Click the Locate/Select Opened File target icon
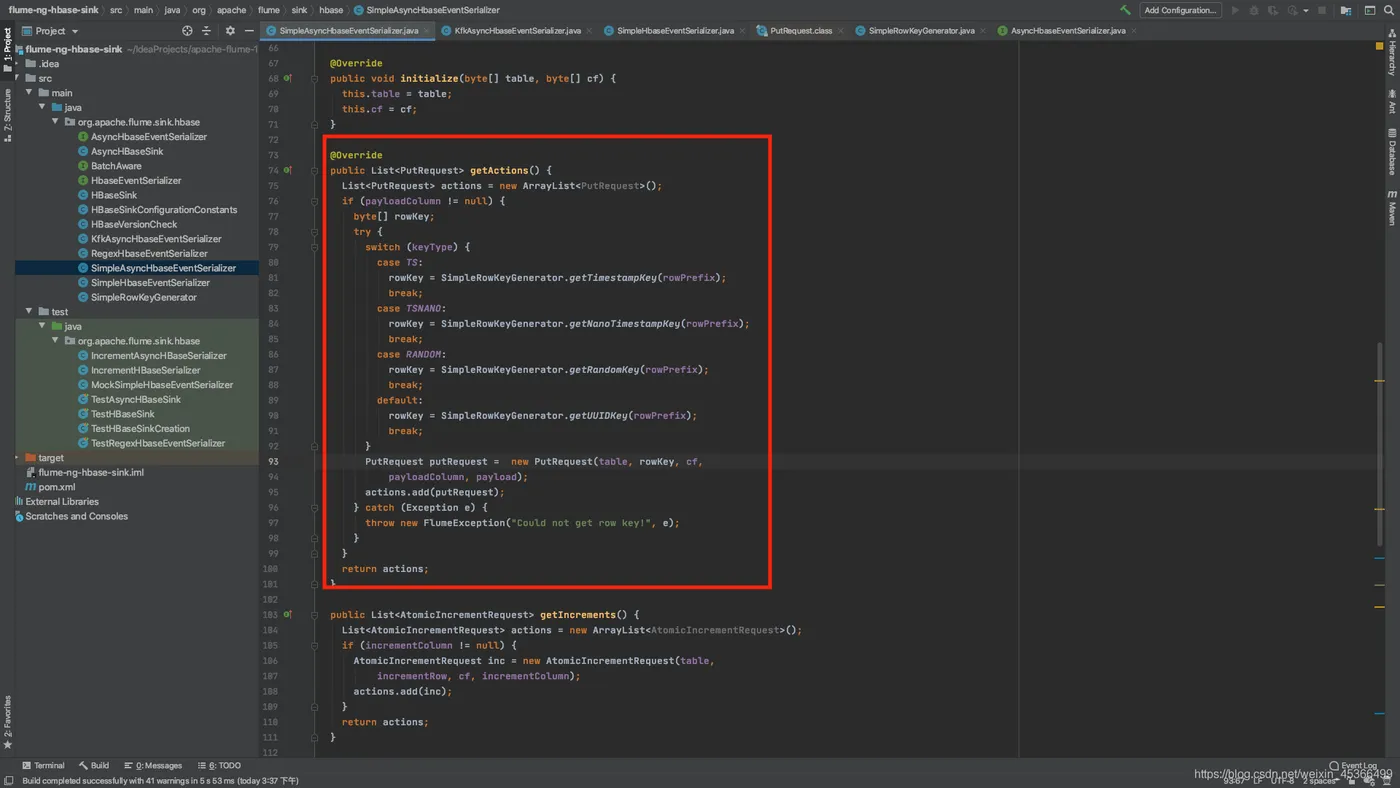The width and height of the screenshot is (1400, 788). point(187,31)
